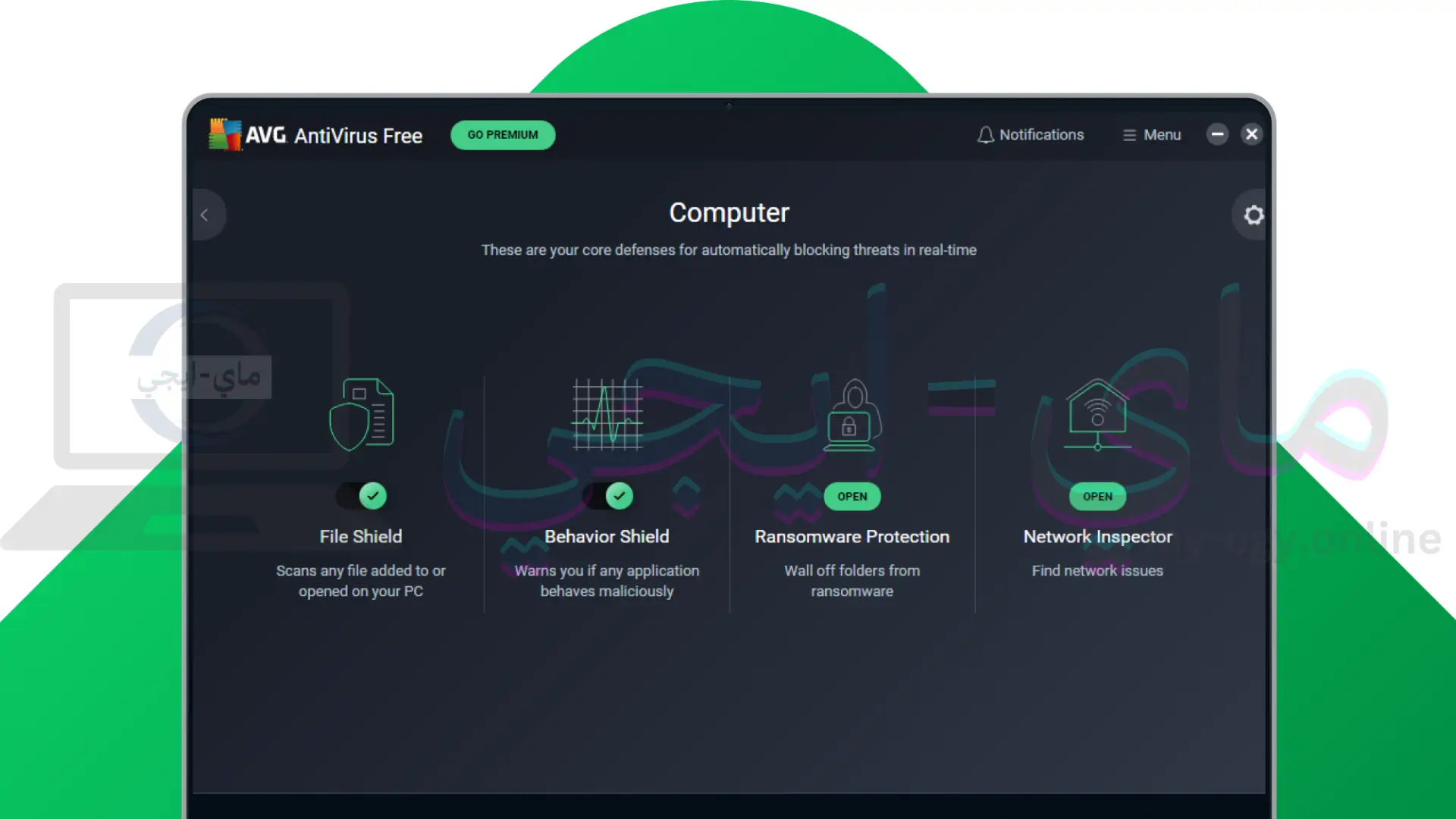Toggle the File Shield switch
The height and width of the screenshot is (819, 1456).
coord(362,496)
